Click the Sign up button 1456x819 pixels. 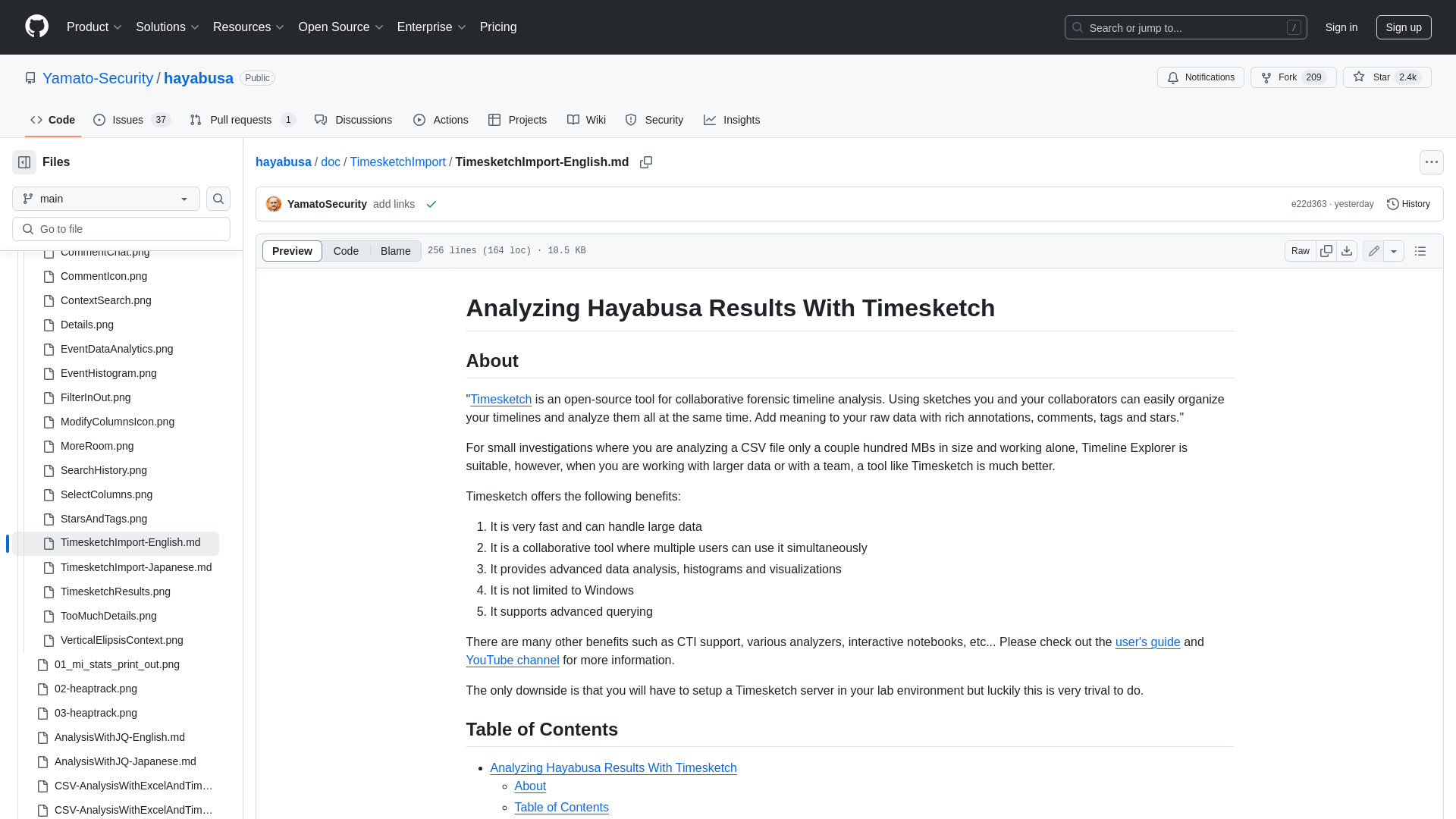(1404, 27)
